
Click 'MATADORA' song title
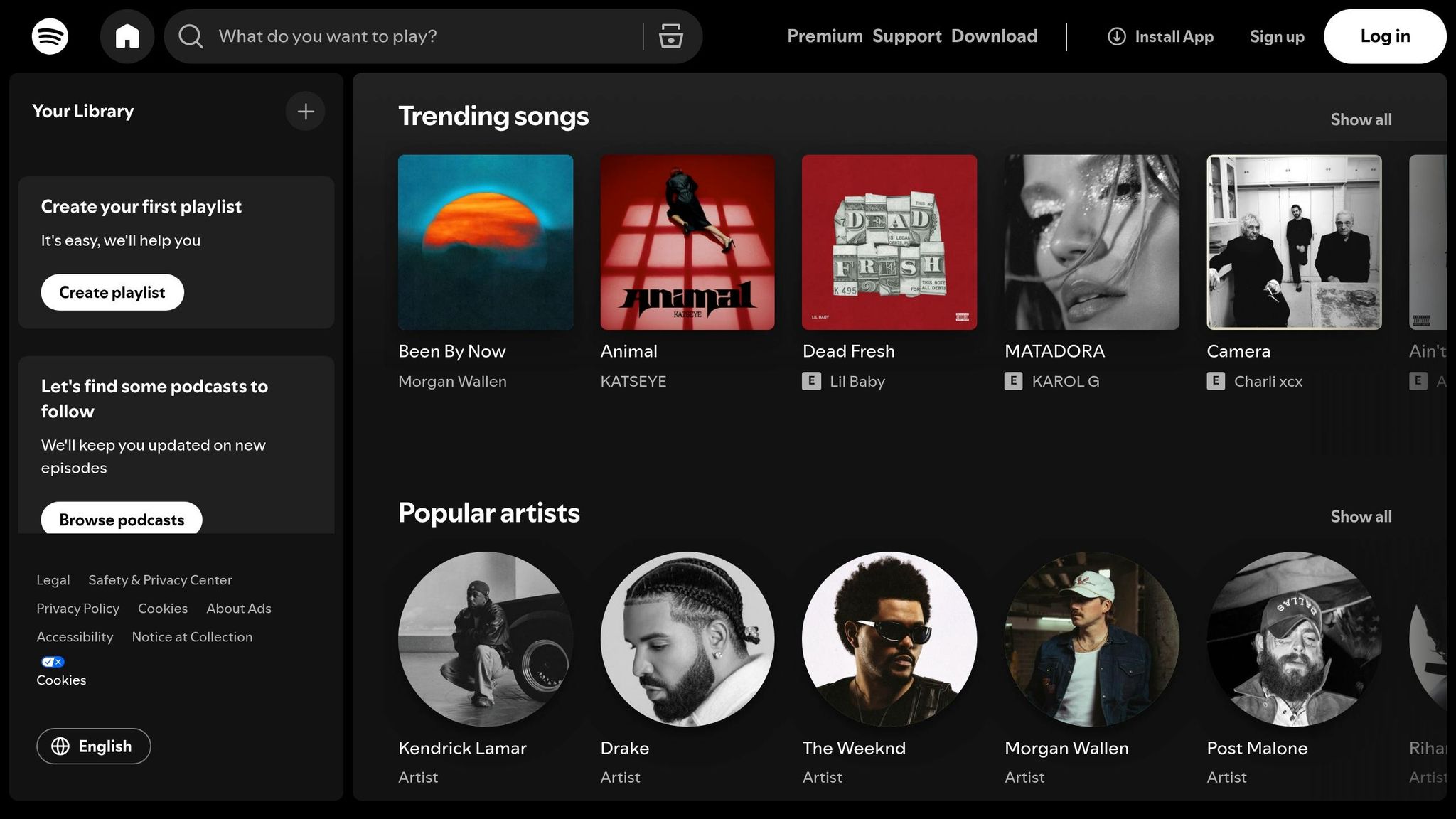[x=1055, y=351]
